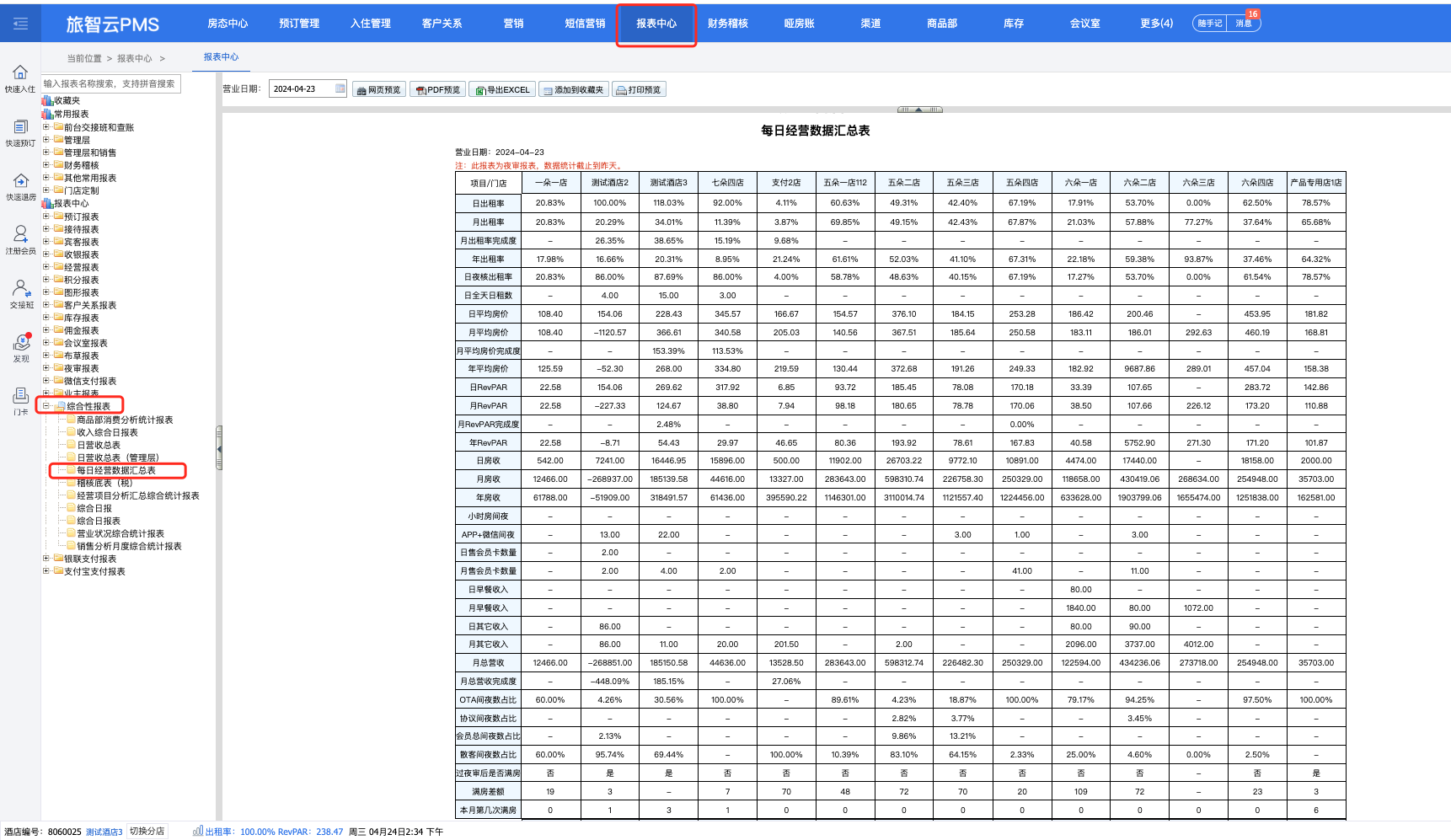The image size is (1451, 840).
Task: Click the chart icon before 出租率 in status bar
Action: [198, 831]
